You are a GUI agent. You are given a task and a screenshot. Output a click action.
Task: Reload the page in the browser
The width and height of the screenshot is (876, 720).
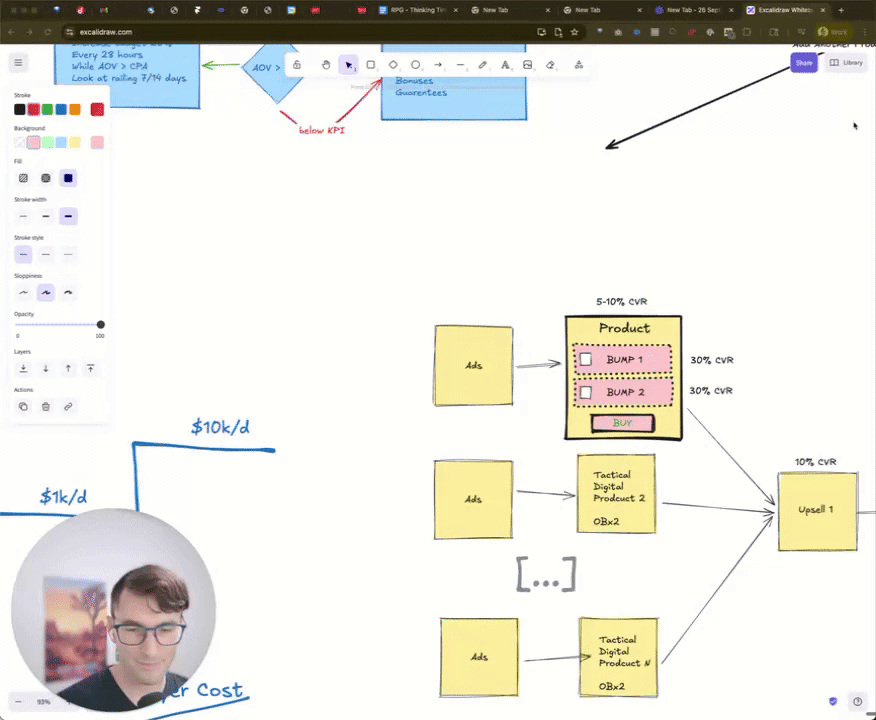(48, 32)
